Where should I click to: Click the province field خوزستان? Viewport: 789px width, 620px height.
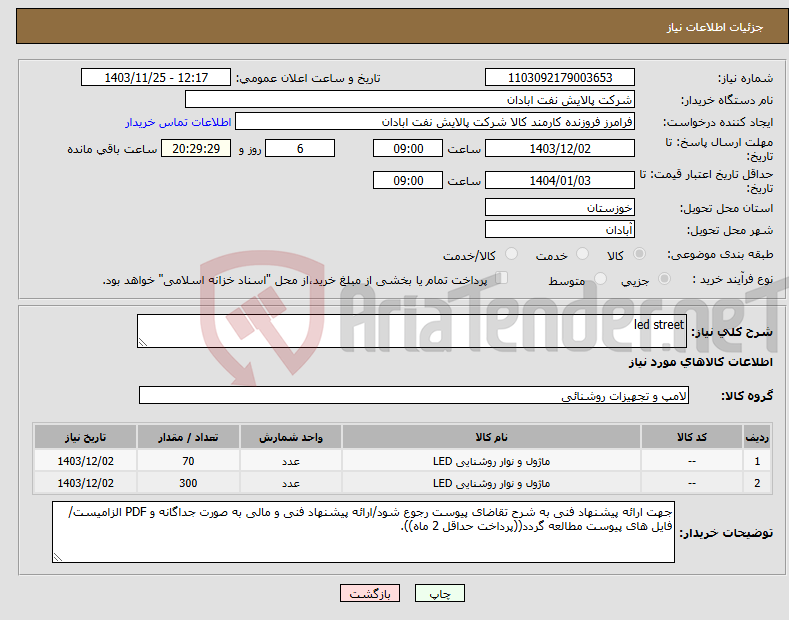click(560, 207)
